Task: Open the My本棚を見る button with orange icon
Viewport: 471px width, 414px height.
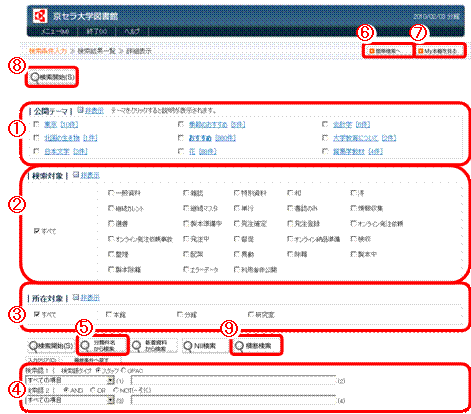Action: (440, 51)
